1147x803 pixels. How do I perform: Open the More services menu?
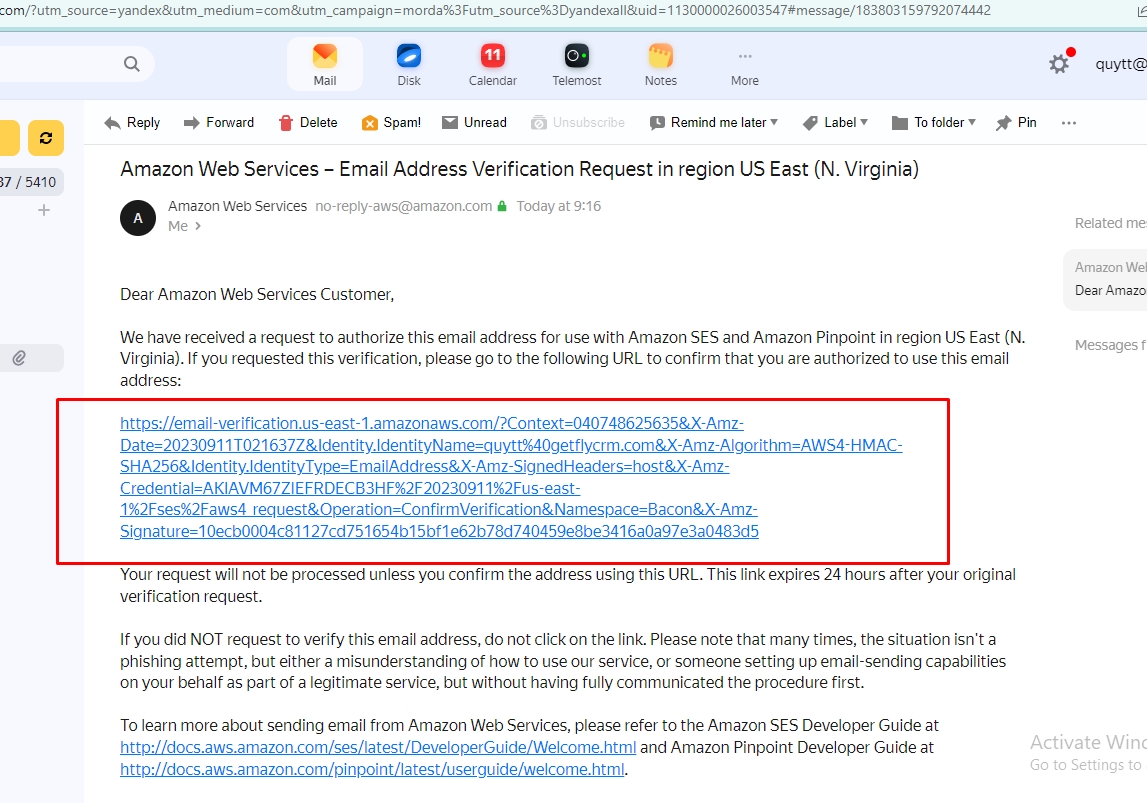(x=744, y=64)
